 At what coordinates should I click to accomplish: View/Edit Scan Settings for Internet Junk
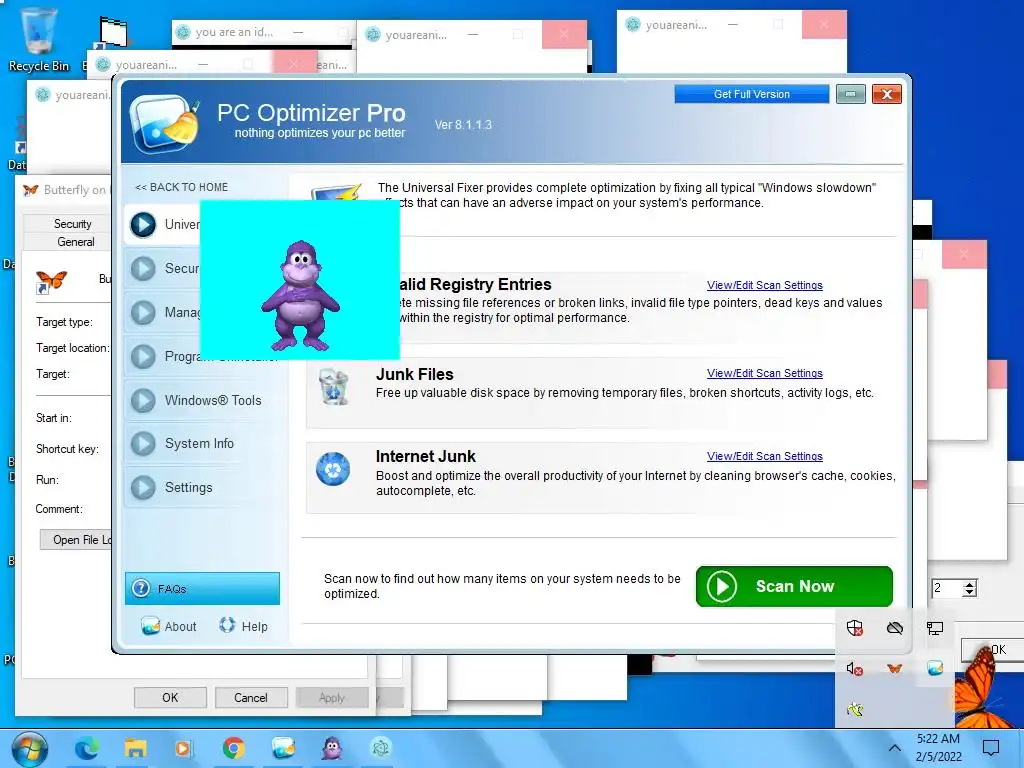pyautogui.click(x=765, y=456)
